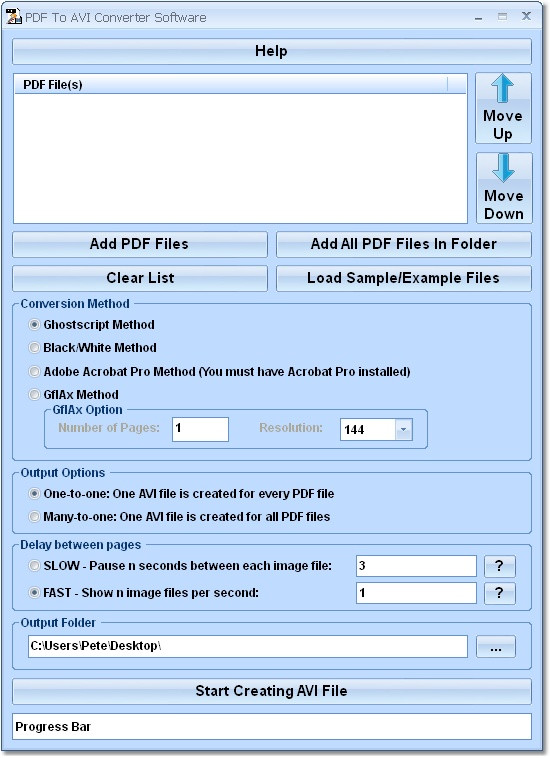Click the Move Down arrow button
Viewport: 550px width, 758px height.
click(504, 188)
